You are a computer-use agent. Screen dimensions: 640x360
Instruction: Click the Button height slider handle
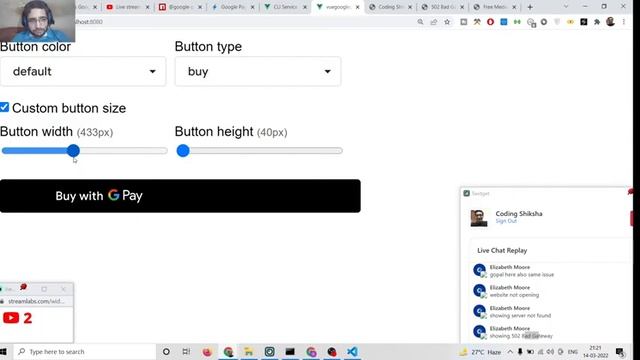tap(183, 151)
